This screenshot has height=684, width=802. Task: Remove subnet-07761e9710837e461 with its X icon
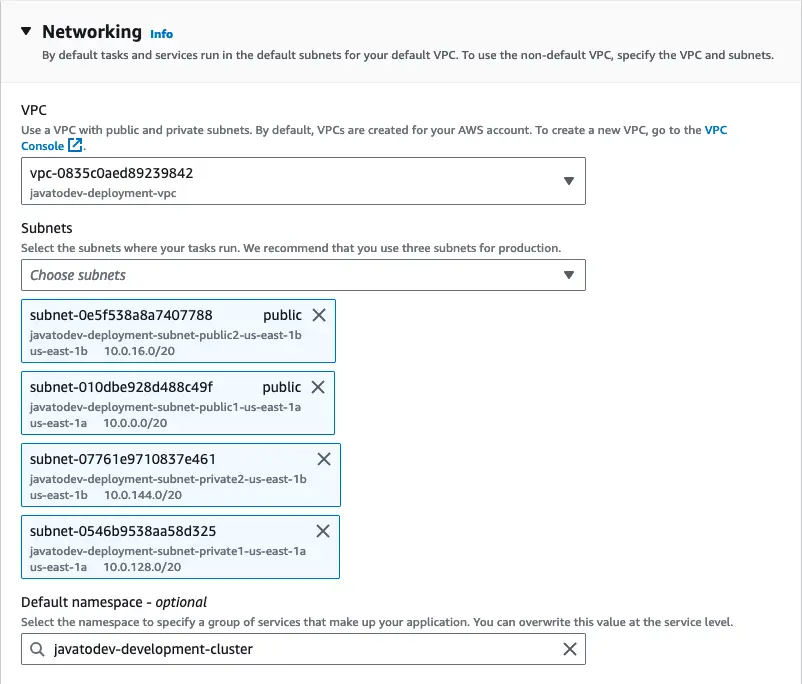point(323,459)
